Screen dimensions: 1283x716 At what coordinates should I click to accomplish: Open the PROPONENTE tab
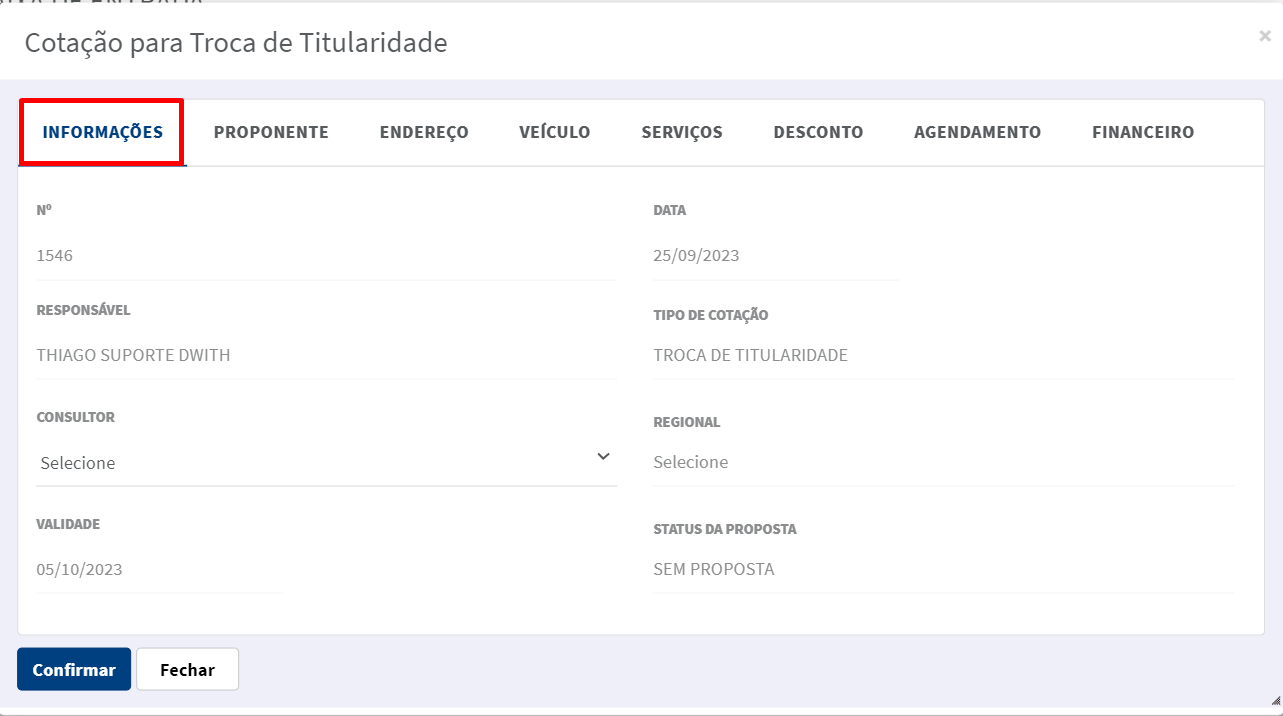(x=271, y=132)
